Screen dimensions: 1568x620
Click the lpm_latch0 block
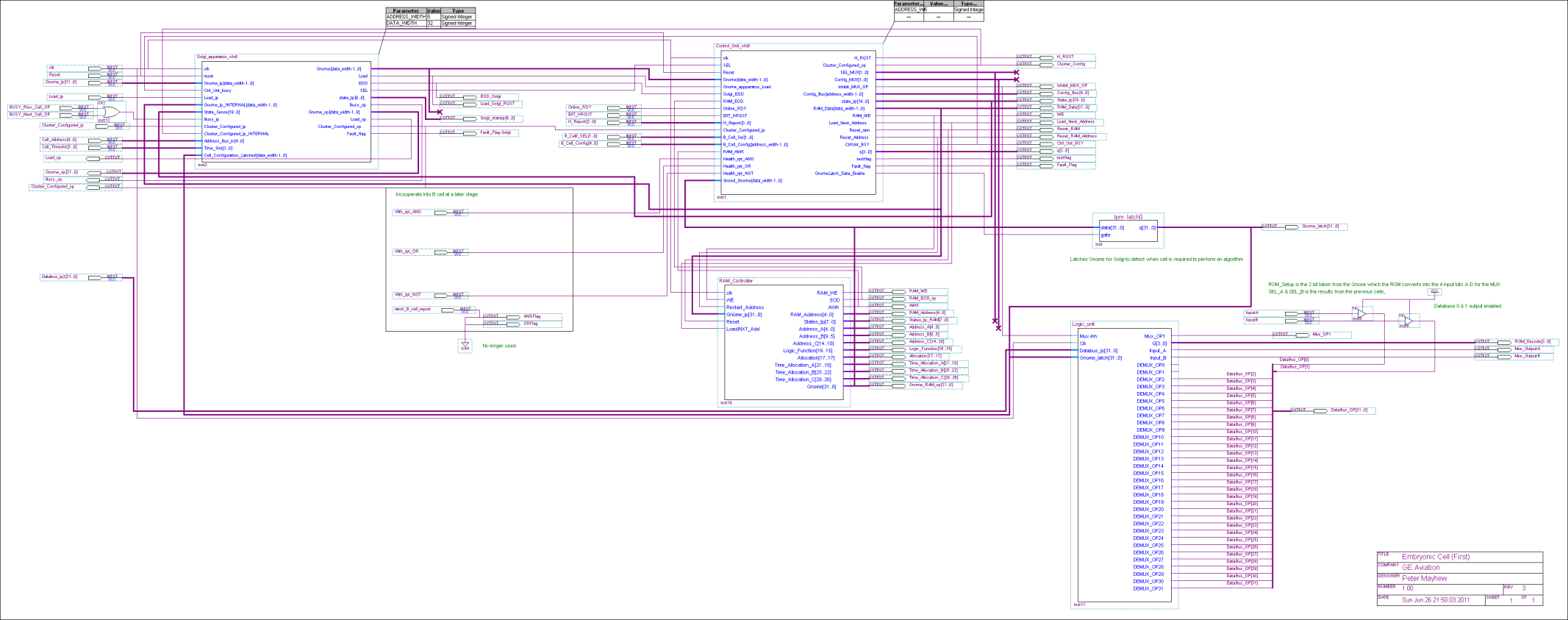coord(1128,232)
